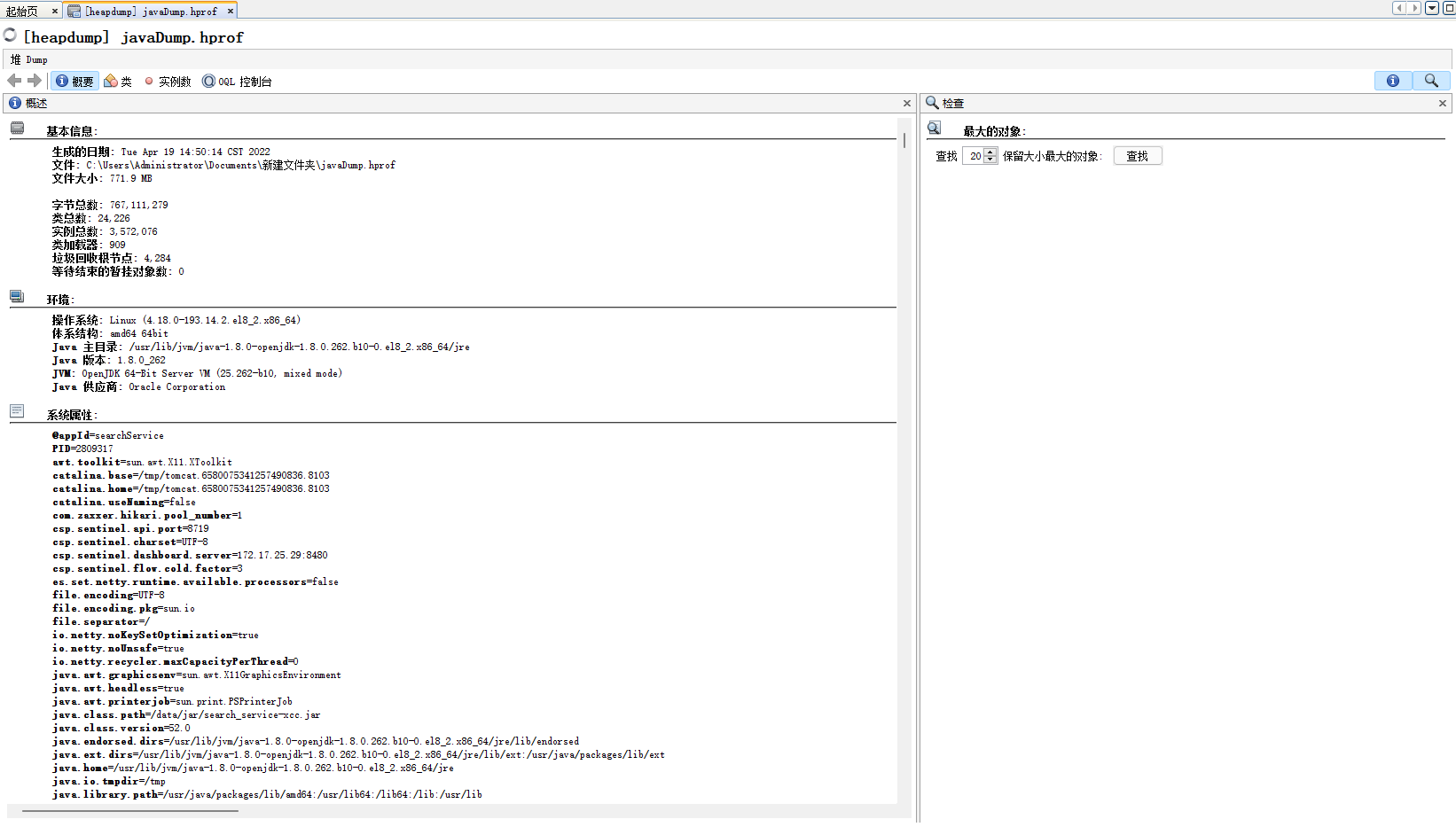Viewport: 1456px width, 827px height.
Task: Close the 概述 overview panel
Action: (907, 104)
